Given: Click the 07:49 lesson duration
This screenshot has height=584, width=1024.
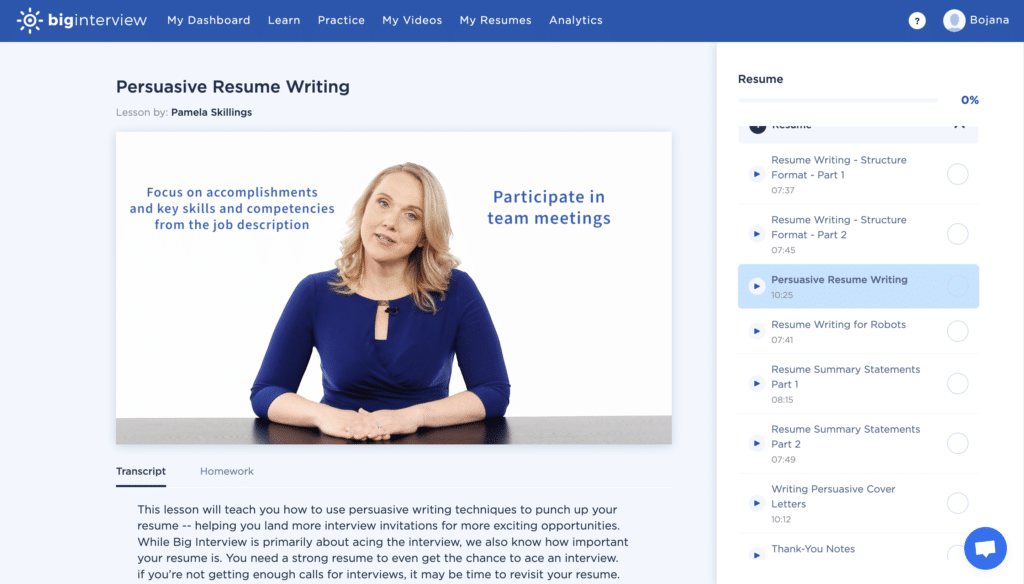Looking at the screenshot, I should 783,460.
